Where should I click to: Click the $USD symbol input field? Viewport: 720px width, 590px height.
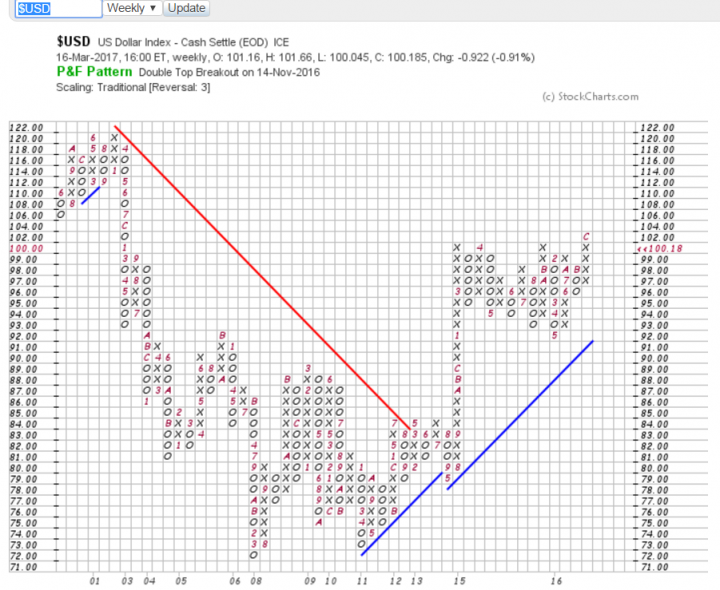pyautogui.click(x=58, y=8)
